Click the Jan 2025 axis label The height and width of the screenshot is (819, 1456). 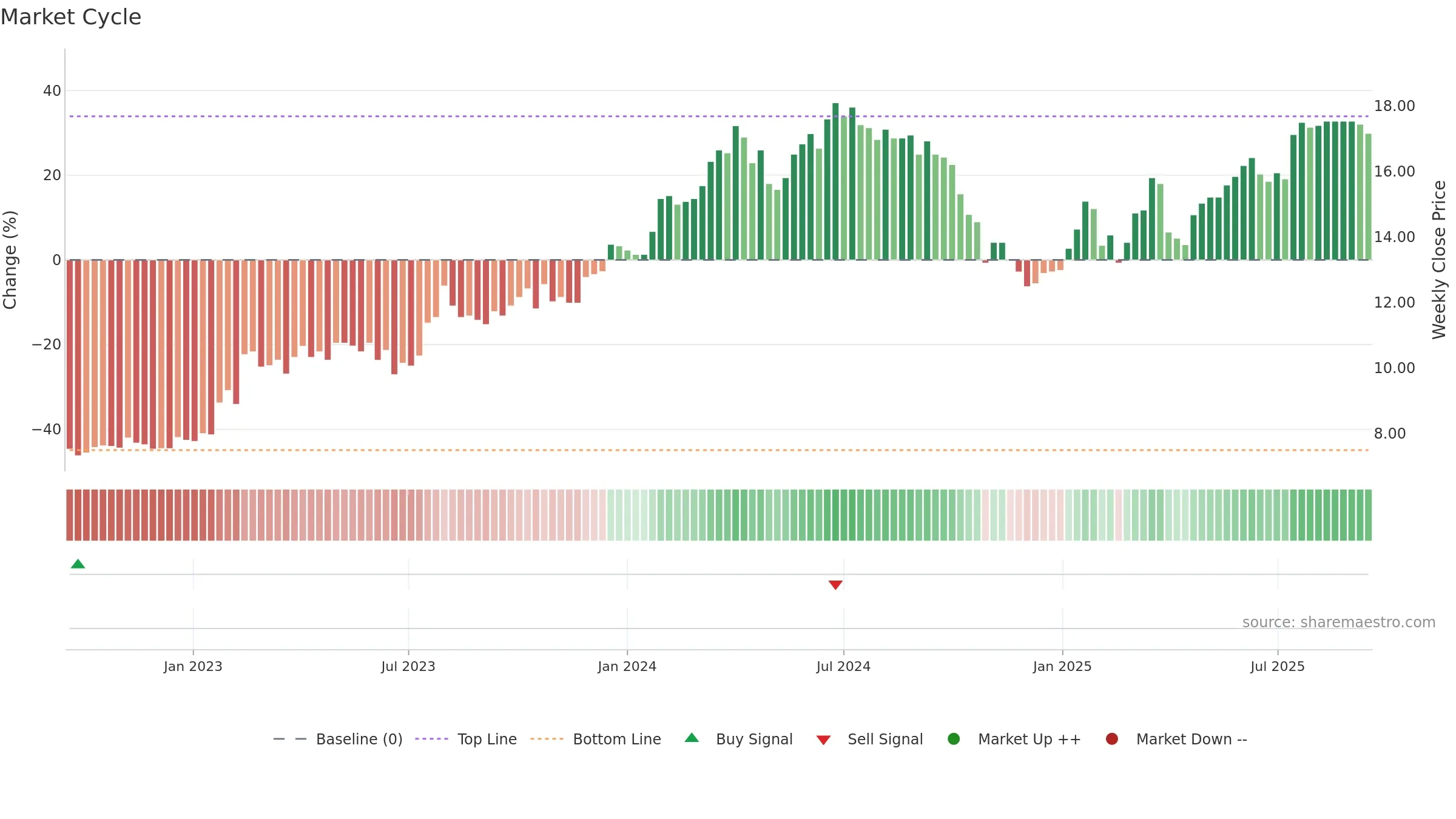(x=1062, y=666)
